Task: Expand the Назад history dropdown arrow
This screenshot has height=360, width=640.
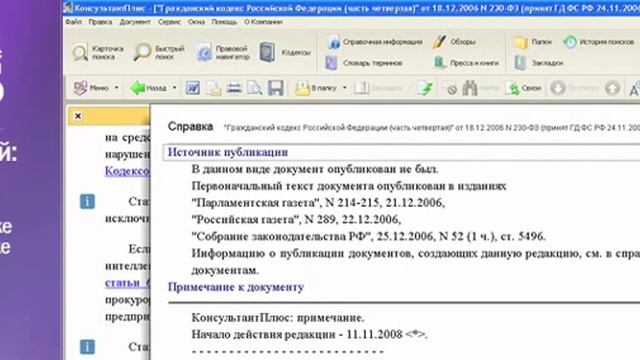Action: click(174, 88)
